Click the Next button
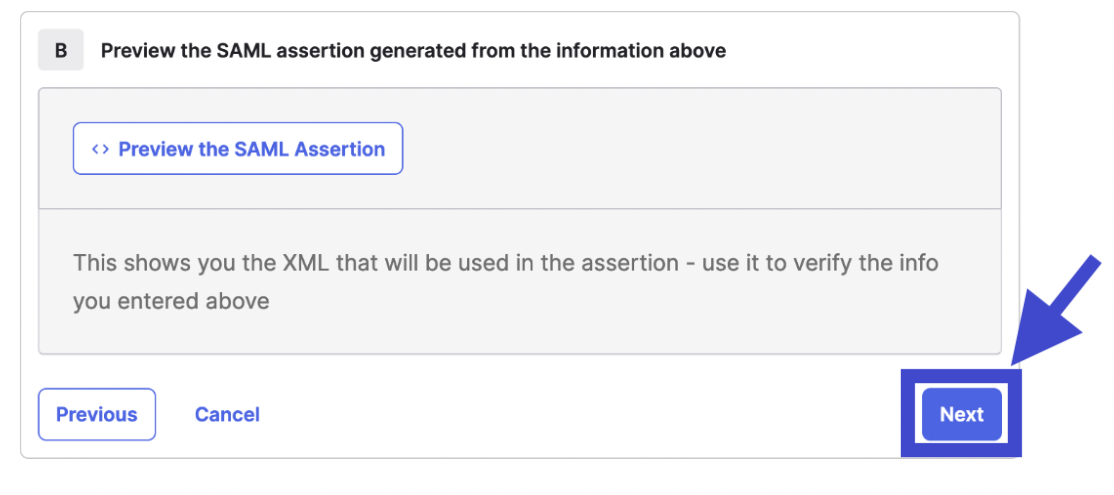1114x495 pixels. [x=961, y=414]
